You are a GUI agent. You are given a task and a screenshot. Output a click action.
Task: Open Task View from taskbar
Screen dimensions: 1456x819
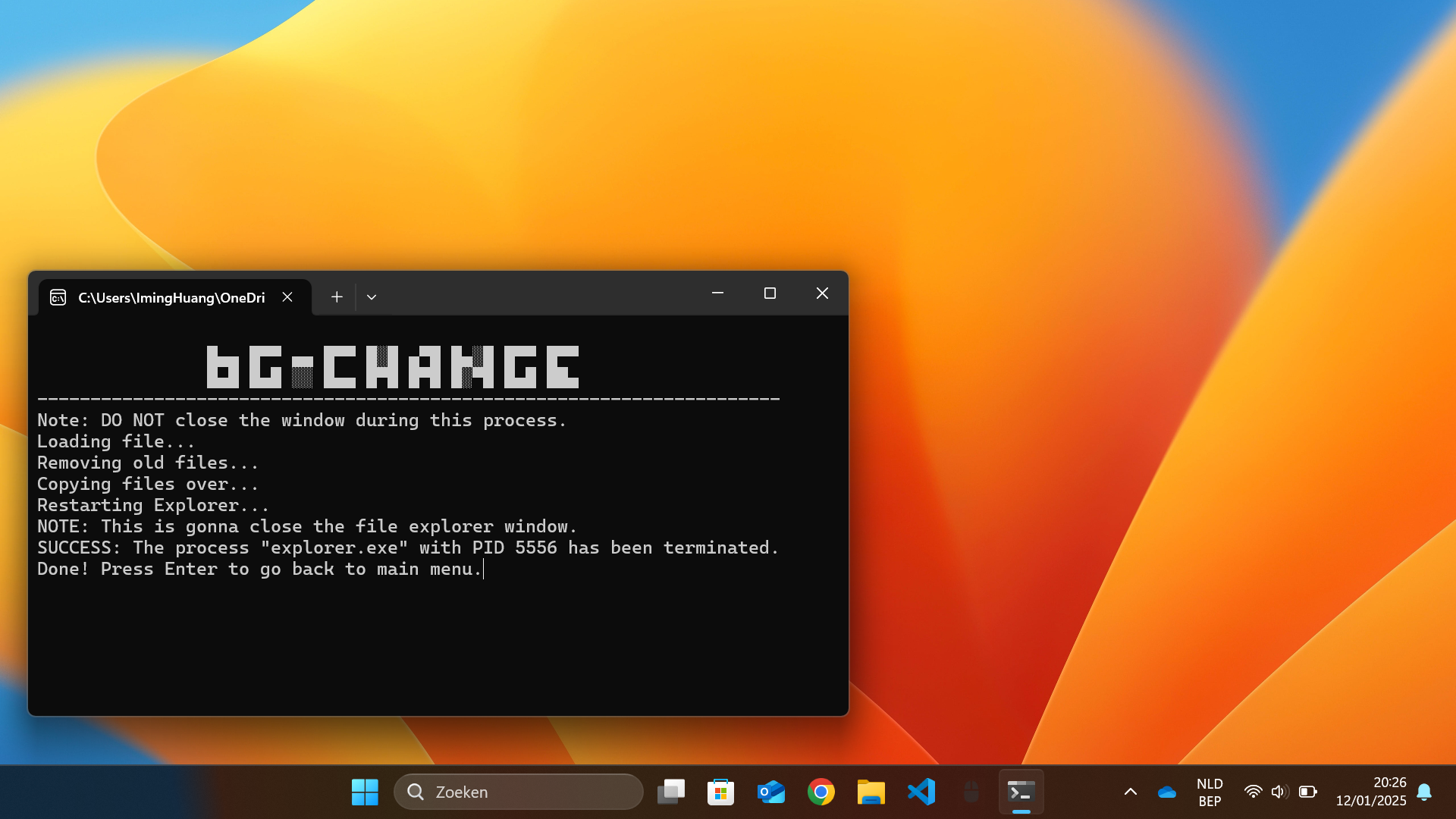click(x=670, y=792)
